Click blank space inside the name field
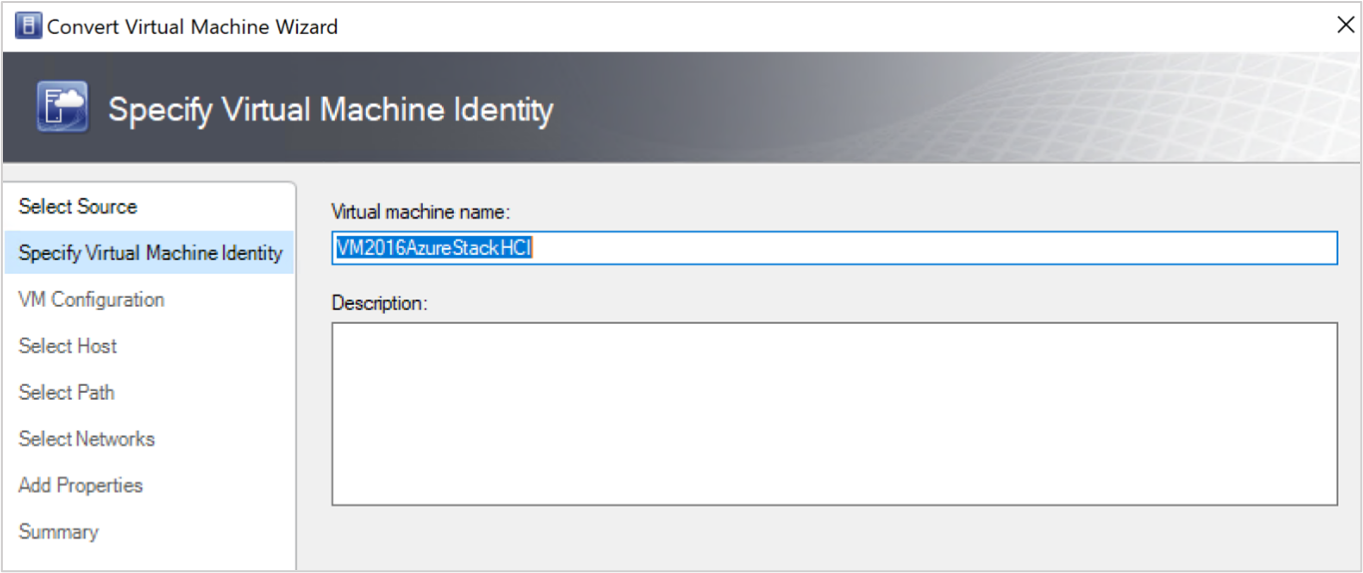1363x573 pixels. pyautogui.click(x=900, y=249)
